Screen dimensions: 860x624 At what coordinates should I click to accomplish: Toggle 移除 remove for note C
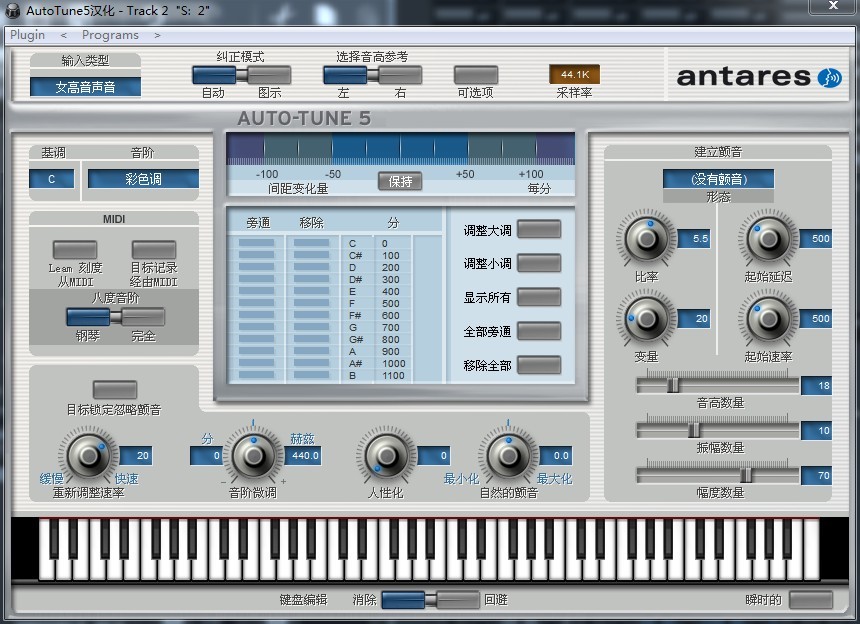click(x=312, y=243)
